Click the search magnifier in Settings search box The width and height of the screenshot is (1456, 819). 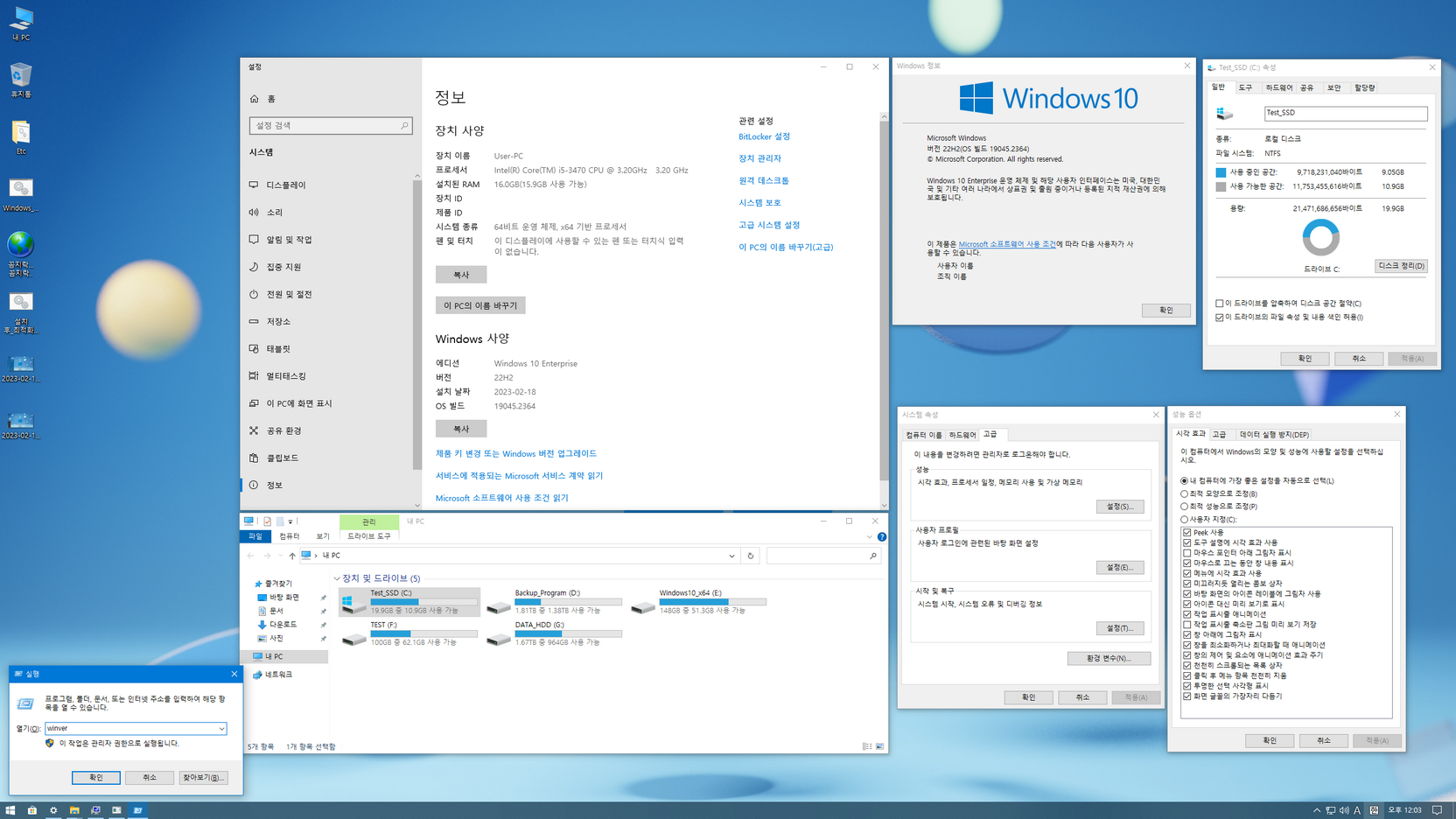point(404,125)
